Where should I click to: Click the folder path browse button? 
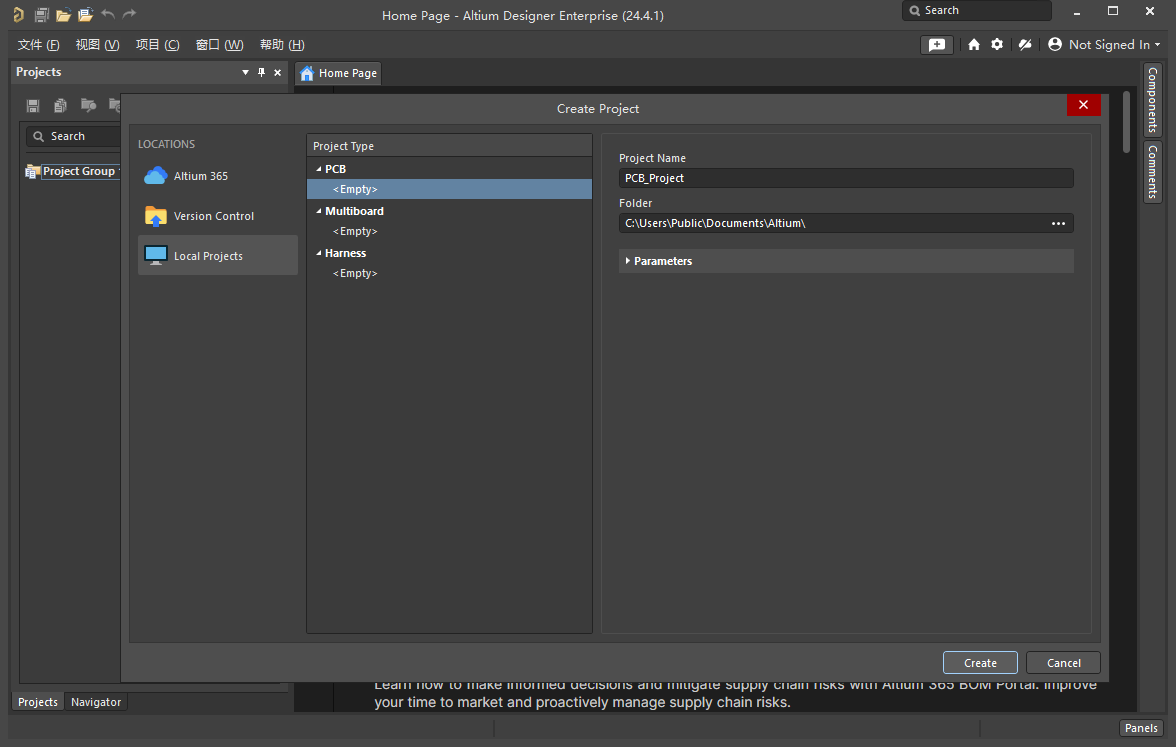(x=1057, y=223)
